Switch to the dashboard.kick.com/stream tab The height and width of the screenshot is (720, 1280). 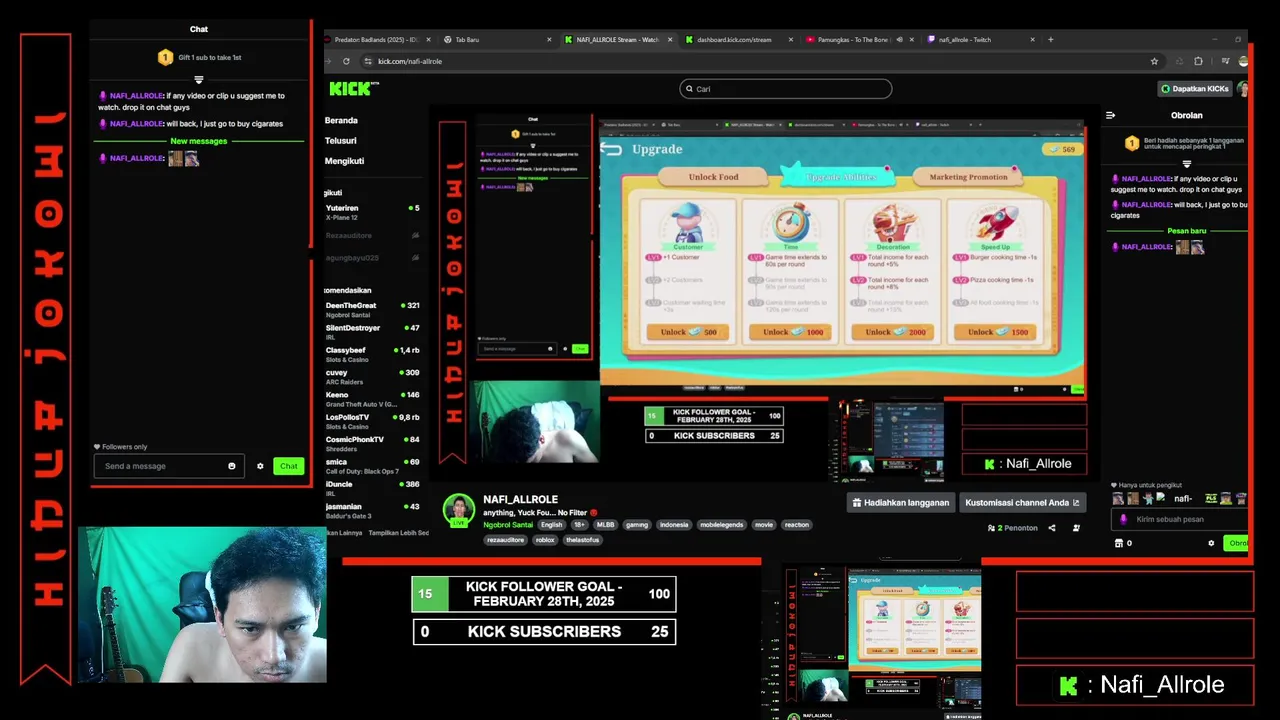[x=738, y=40]
